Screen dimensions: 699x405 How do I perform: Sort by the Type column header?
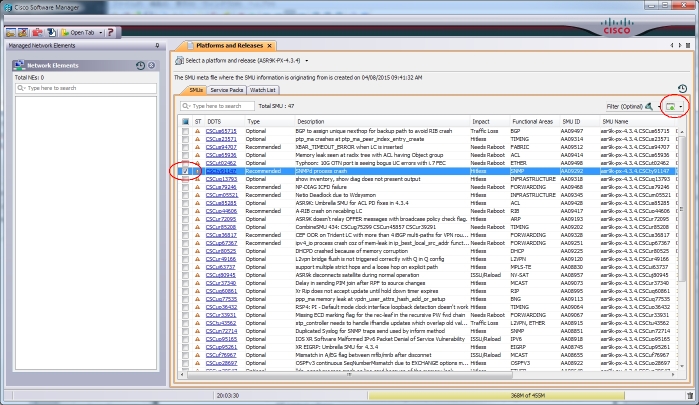[269, 121]
